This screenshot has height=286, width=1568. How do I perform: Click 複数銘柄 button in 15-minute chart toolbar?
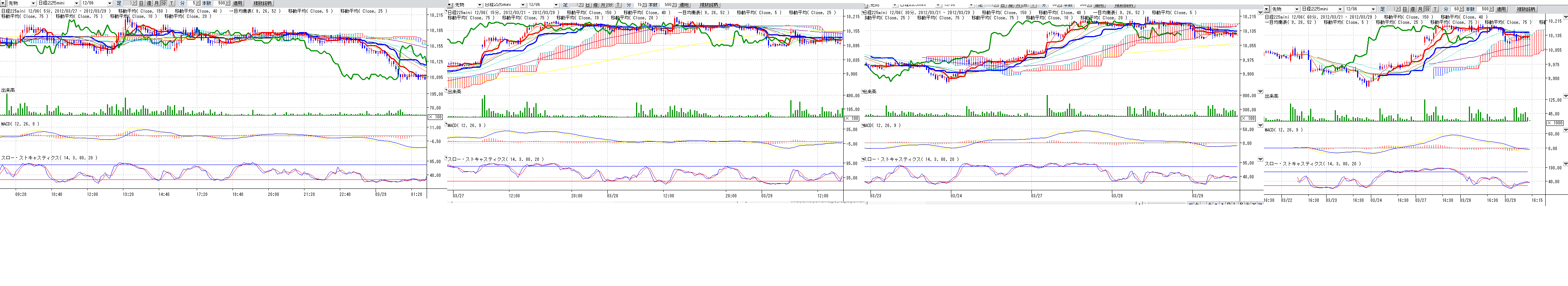(708, 5)
